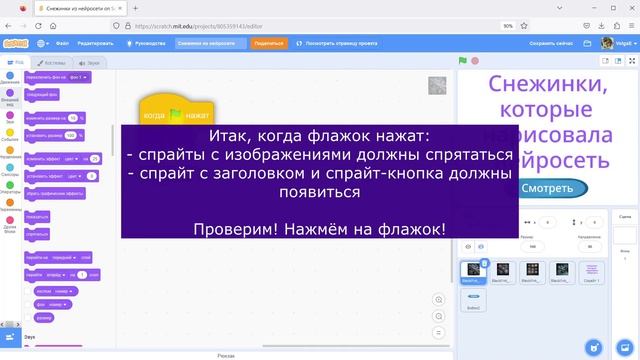Image resolution: width=640 pixels, height=360 pixels.
Task: Click the blocks palette vertical scrollbar
Action: point(113,140)
